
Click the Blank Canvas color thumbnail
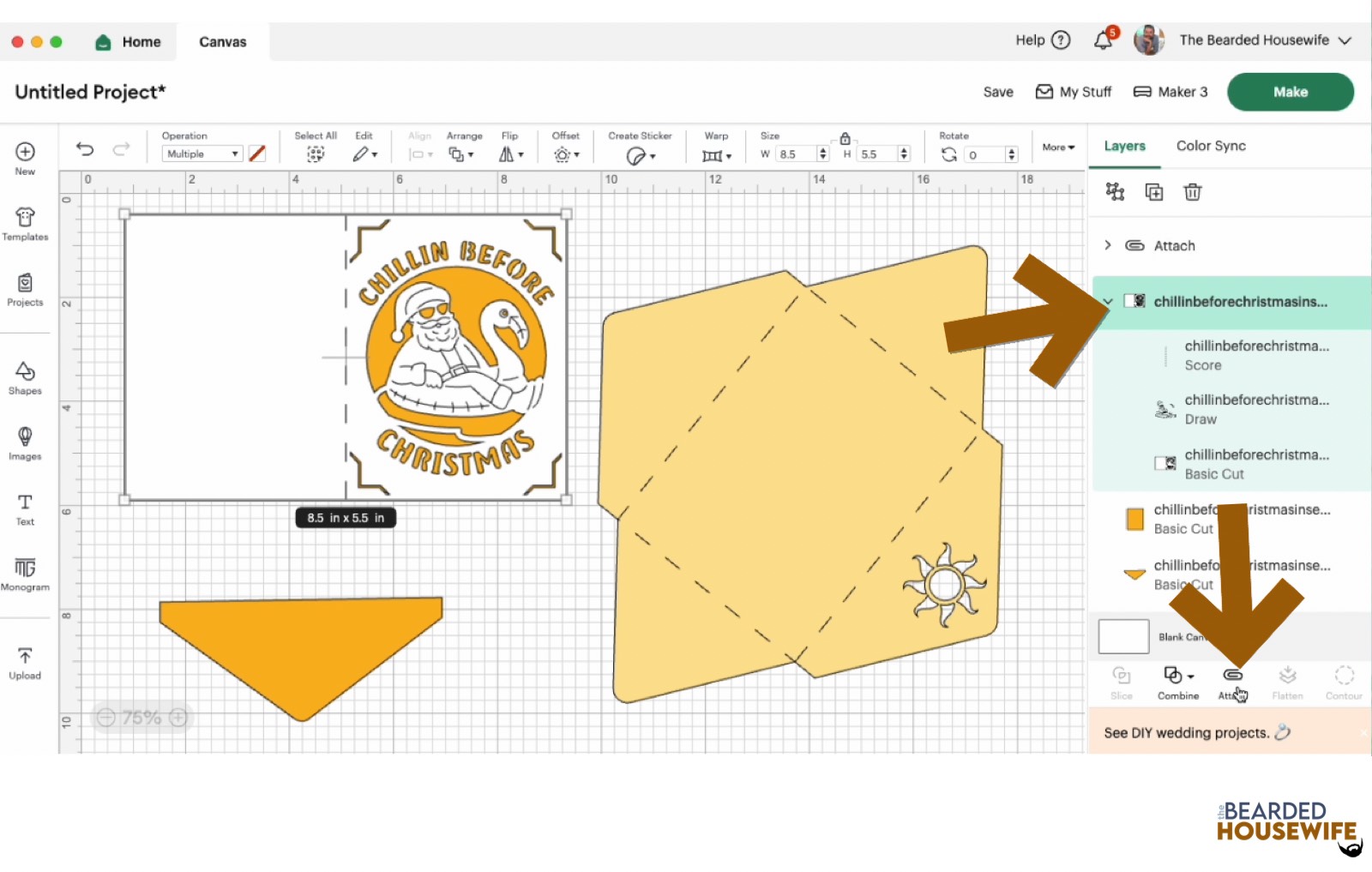(x=1123, y=637)
